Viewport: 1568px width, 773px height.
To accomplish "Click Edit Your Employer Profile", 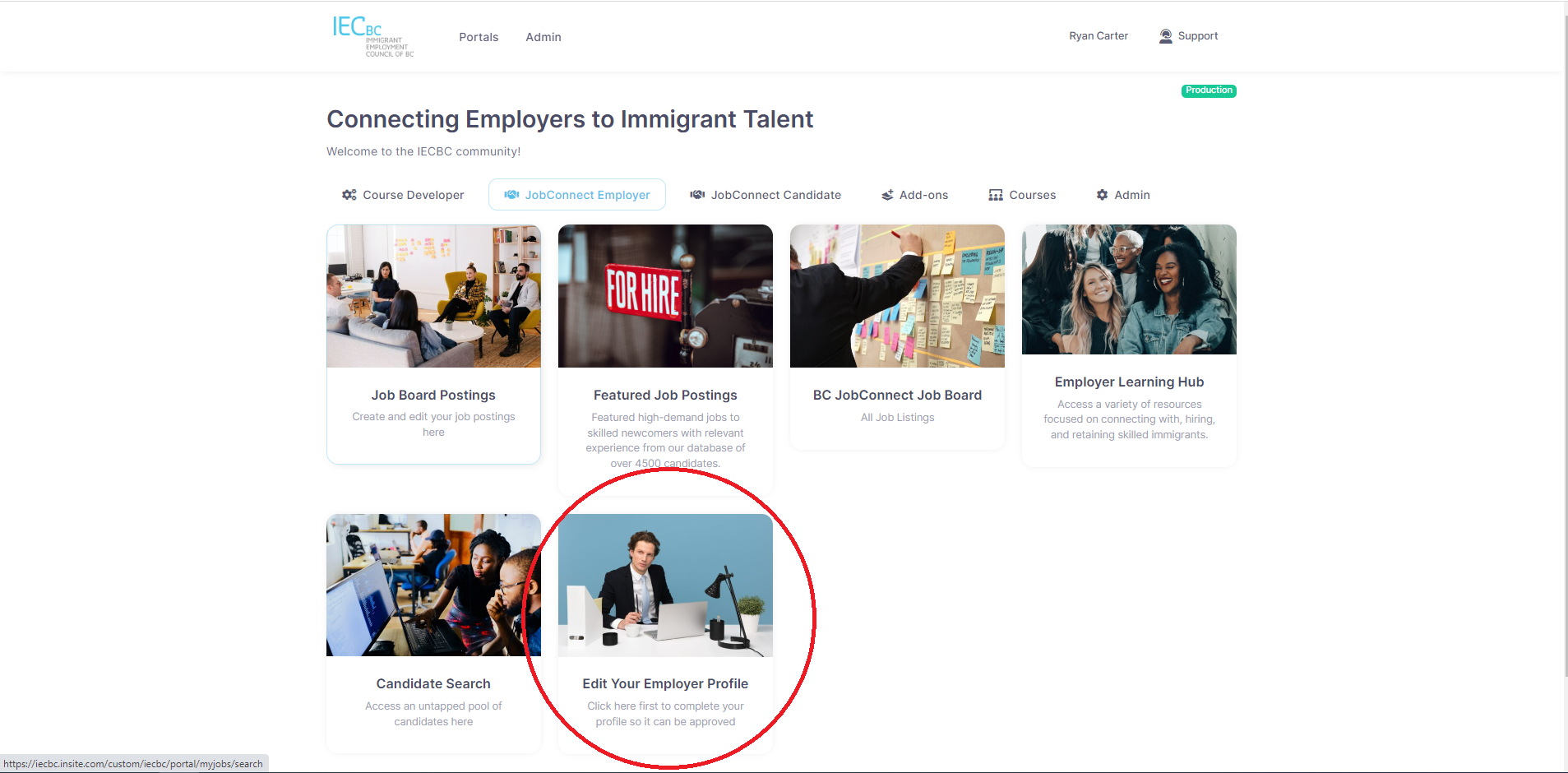I will [x=664, y=683].
